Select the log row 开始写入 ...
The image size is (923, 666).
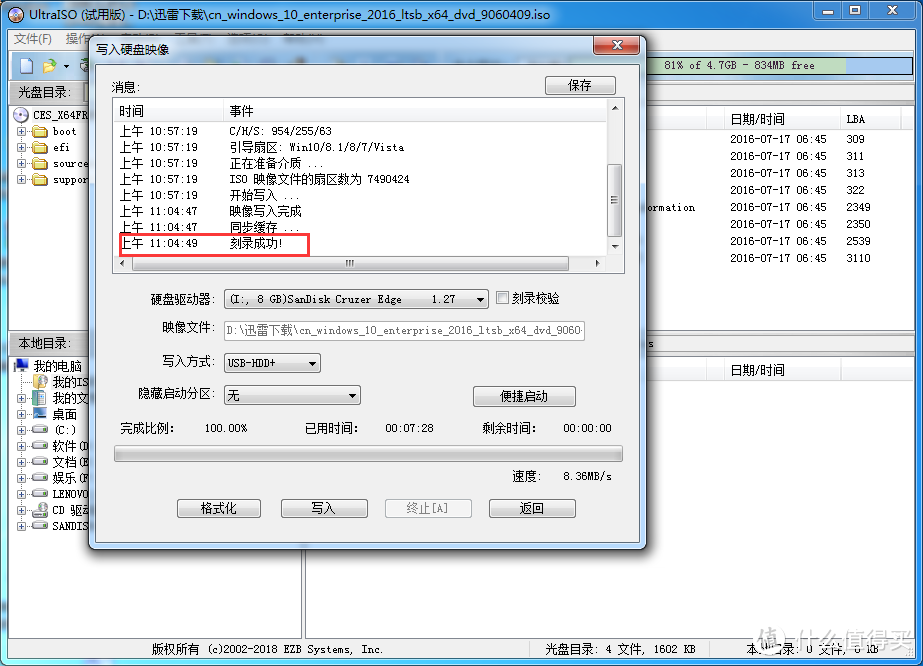(360, 195)
